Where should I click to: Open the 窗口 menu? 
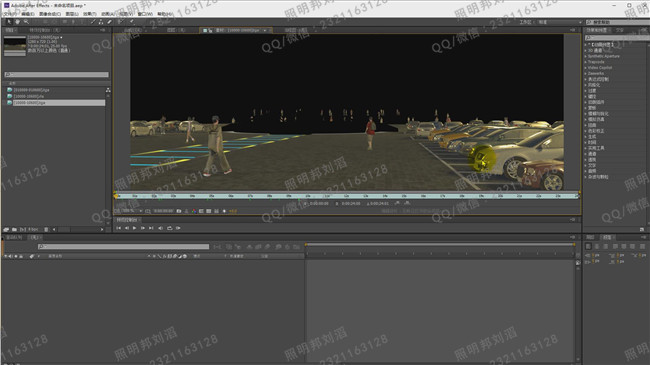(145, 14)
